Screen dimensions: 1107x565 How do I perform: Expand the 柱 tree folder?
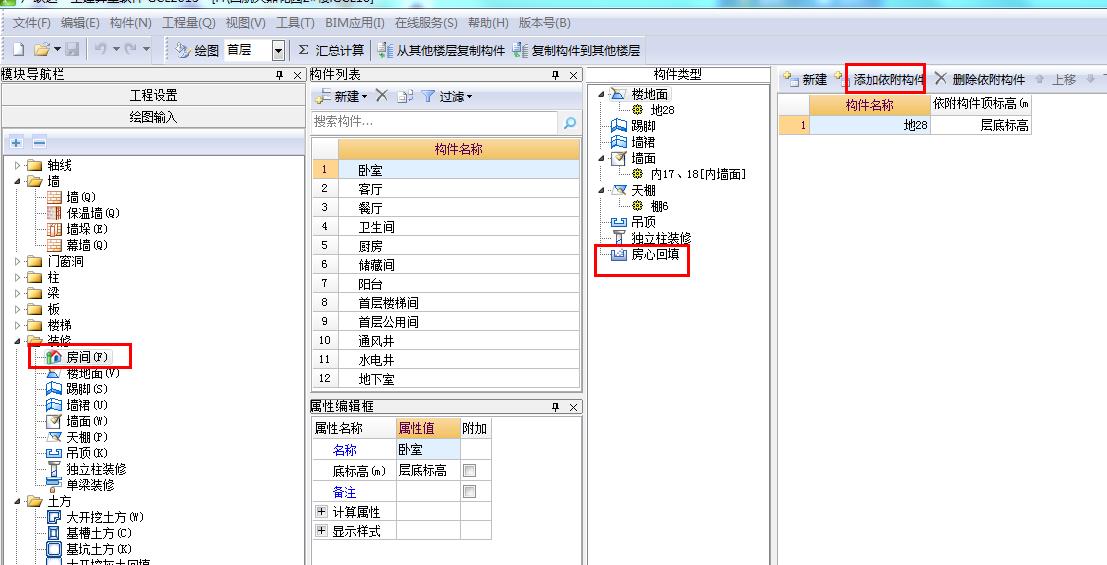click(18, 278)
